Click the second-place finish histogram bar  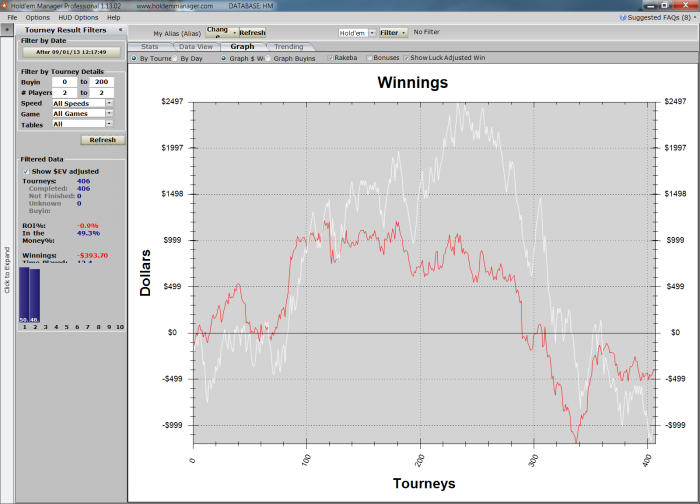tap(35, 296)
